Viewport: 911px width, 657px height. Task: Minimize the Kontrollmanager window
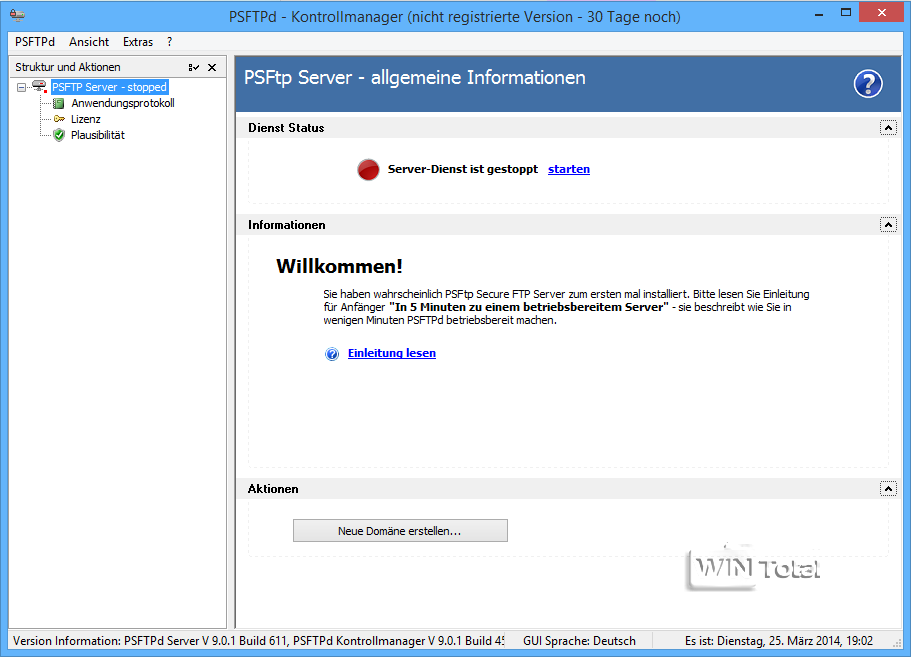819,13
